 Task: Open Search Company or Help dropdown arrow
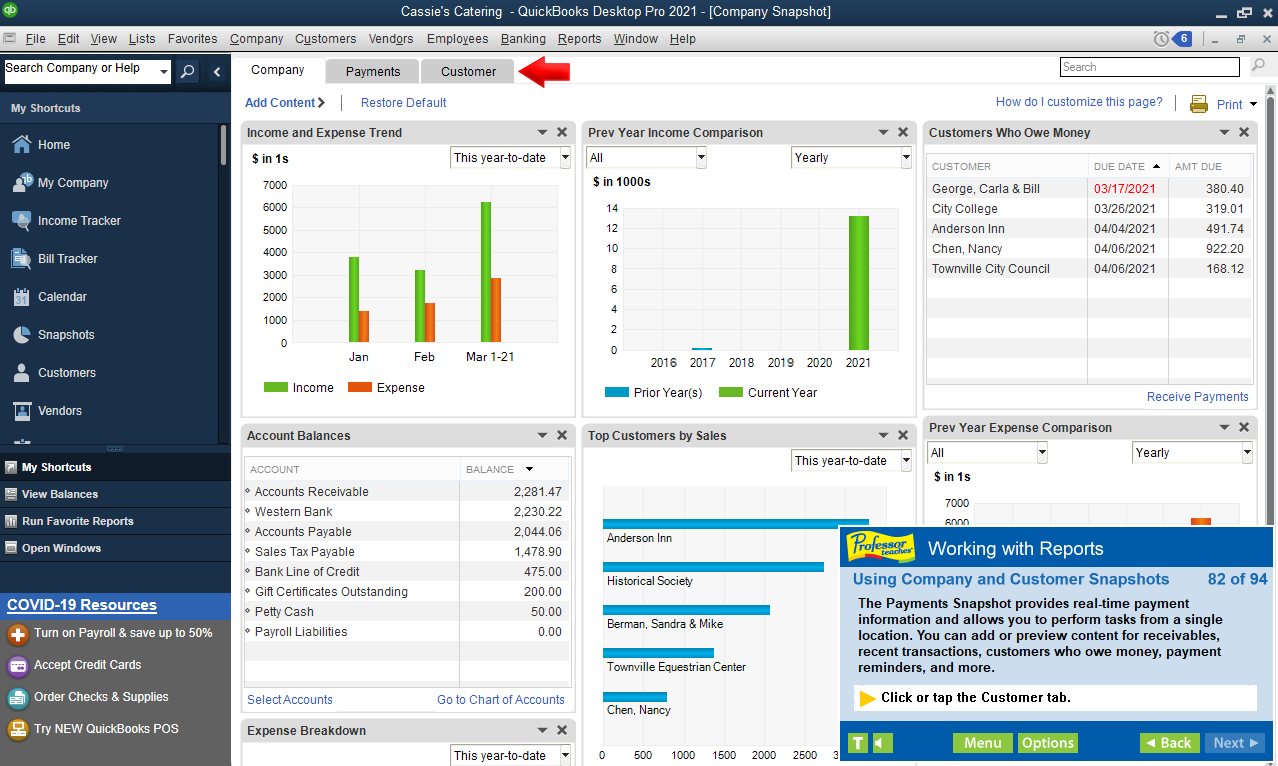pos(163,71)
